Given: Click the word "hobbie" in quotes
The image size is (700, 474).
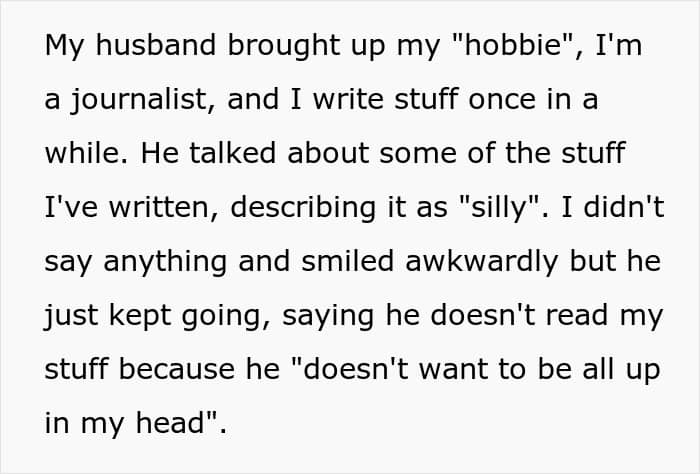Looking at the screenshot, I should pos(513,45).
